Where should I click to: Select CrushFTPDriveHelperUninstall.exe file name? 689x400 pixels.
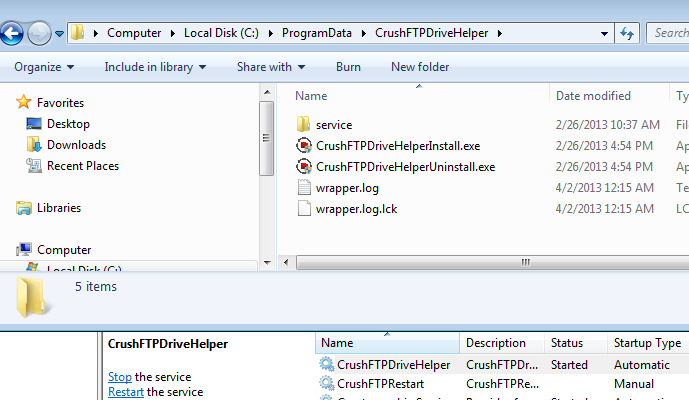(x=406, y=167)
